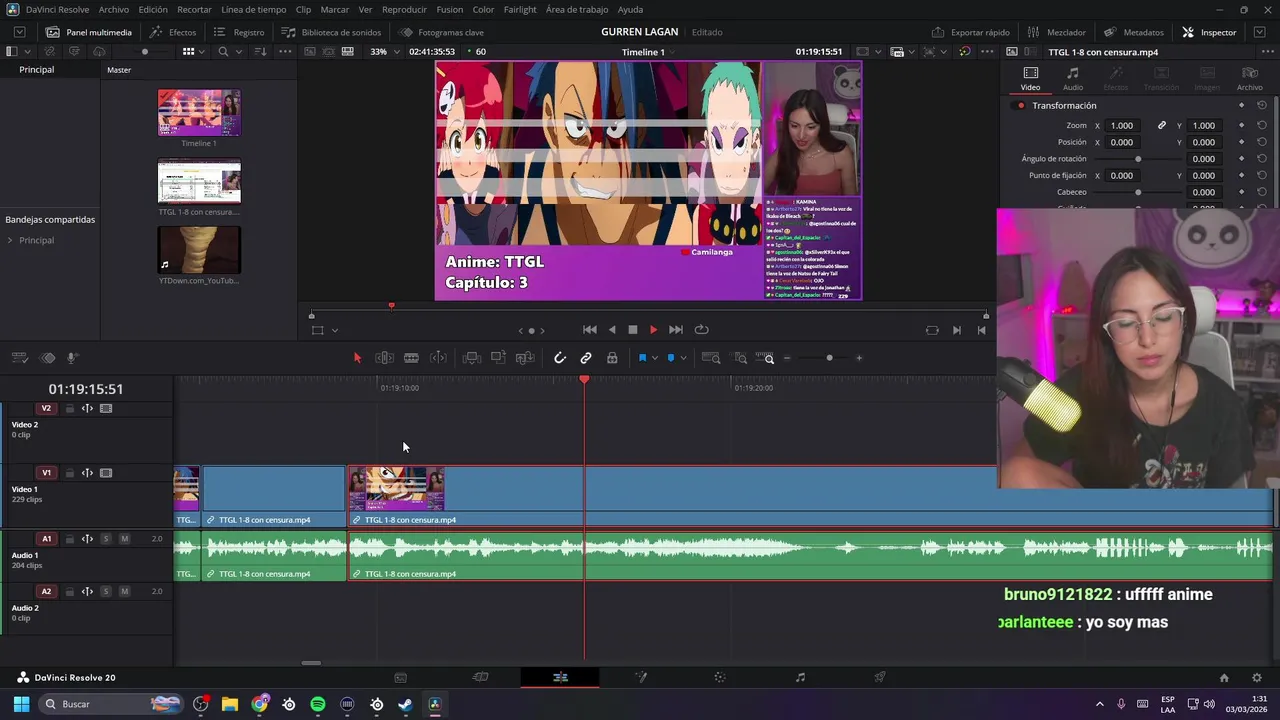1280x720 pixels.
Task: Switch to Inspector Archivo tab
Action: click(x=1249, y=79)
